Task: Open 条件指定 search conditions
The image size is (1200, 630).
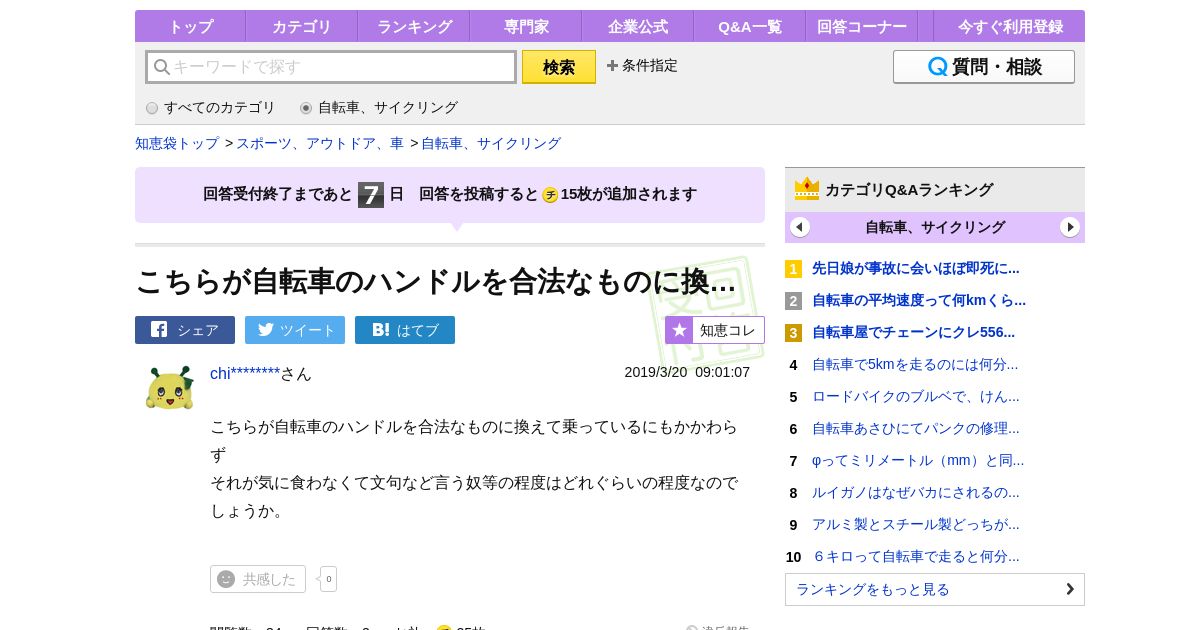Action: coord(642,66)
